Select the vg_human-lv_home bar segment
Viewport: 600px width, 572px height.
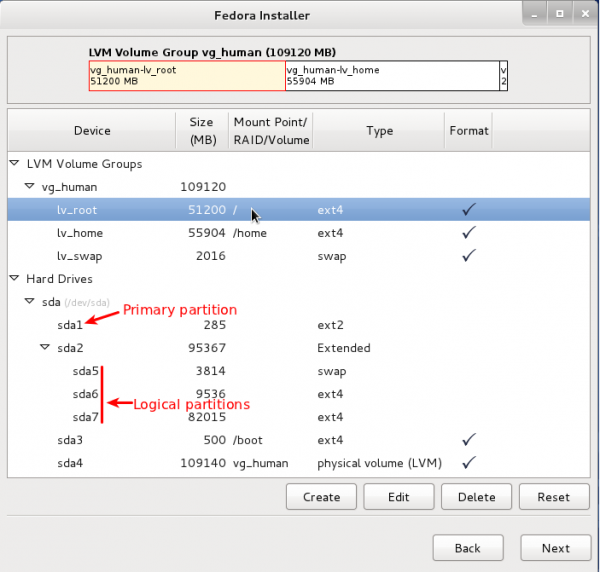point(392,76)
